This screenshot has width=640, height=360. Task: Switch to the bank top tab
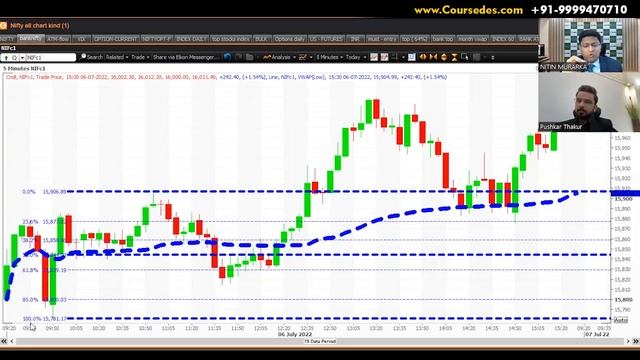click(442, 39)
